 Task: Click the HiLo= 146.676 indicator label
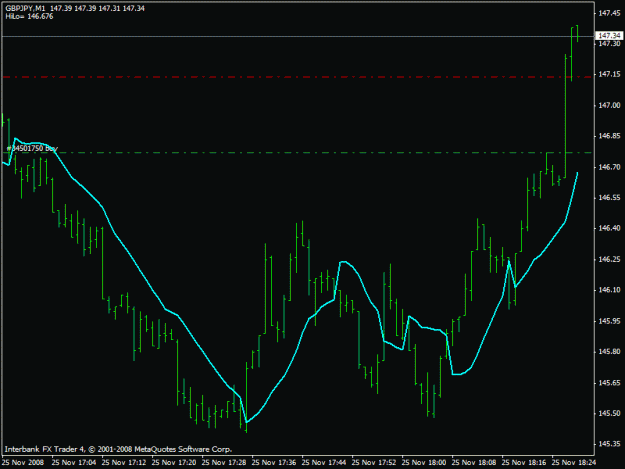pos(29,17)
